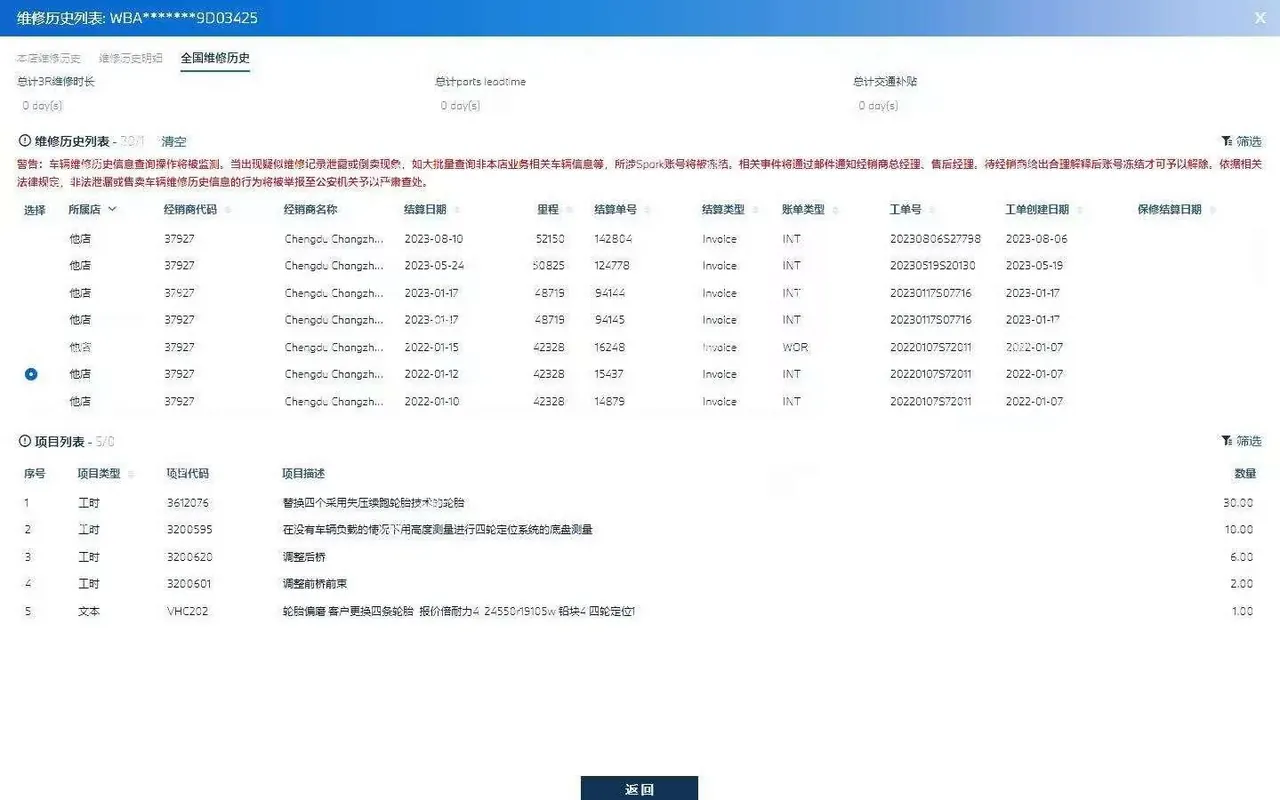Click item code 3200620
This screenshot has height=800, width=1280.
pos(189,557)
